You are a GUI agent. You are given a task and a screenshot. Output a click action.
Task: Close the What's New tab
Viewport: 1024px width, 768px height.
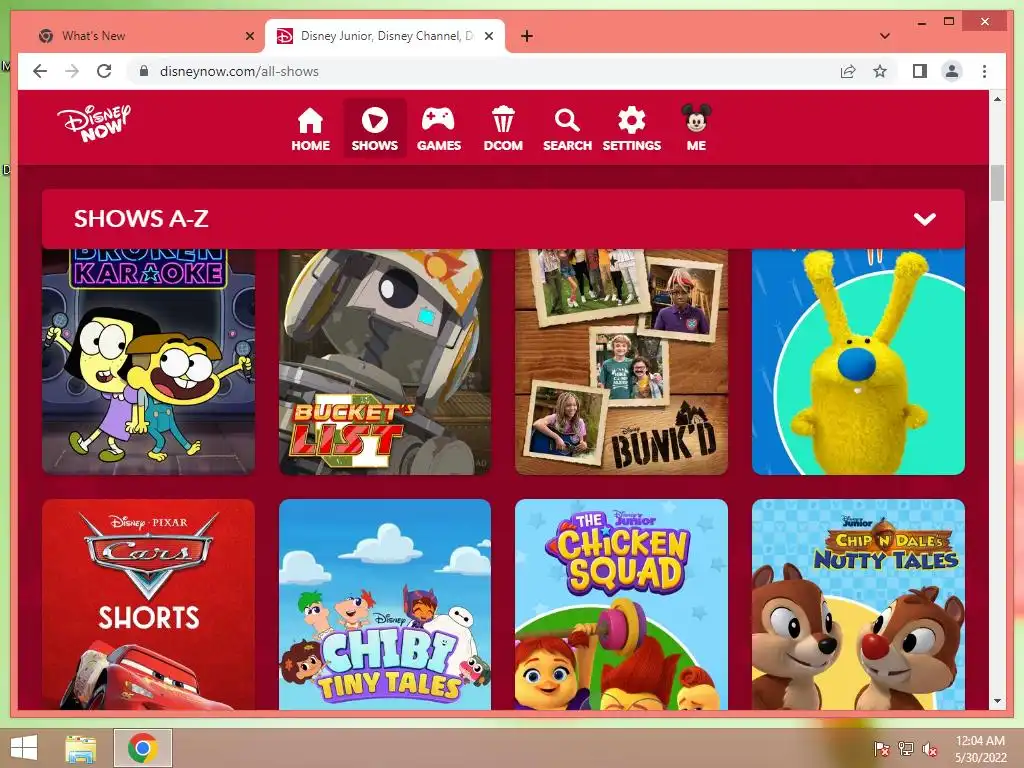(249, 36)
